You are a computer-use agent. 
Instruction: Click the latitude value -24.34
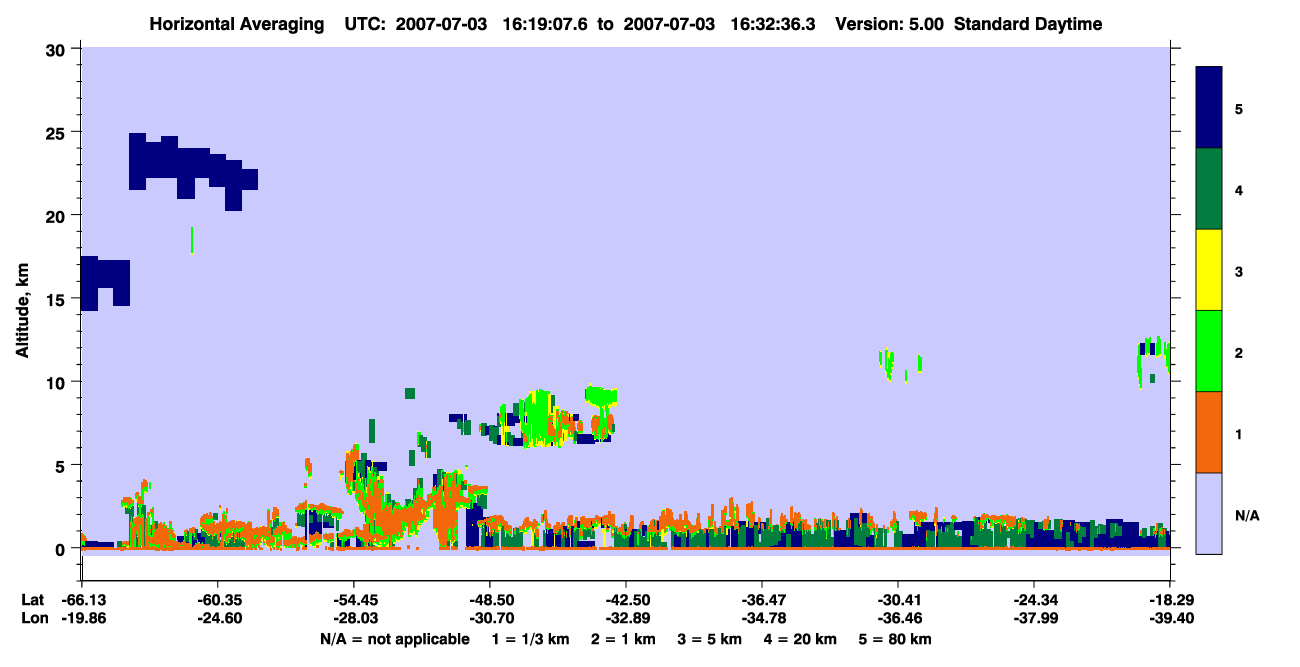(x=1034, y=600)
